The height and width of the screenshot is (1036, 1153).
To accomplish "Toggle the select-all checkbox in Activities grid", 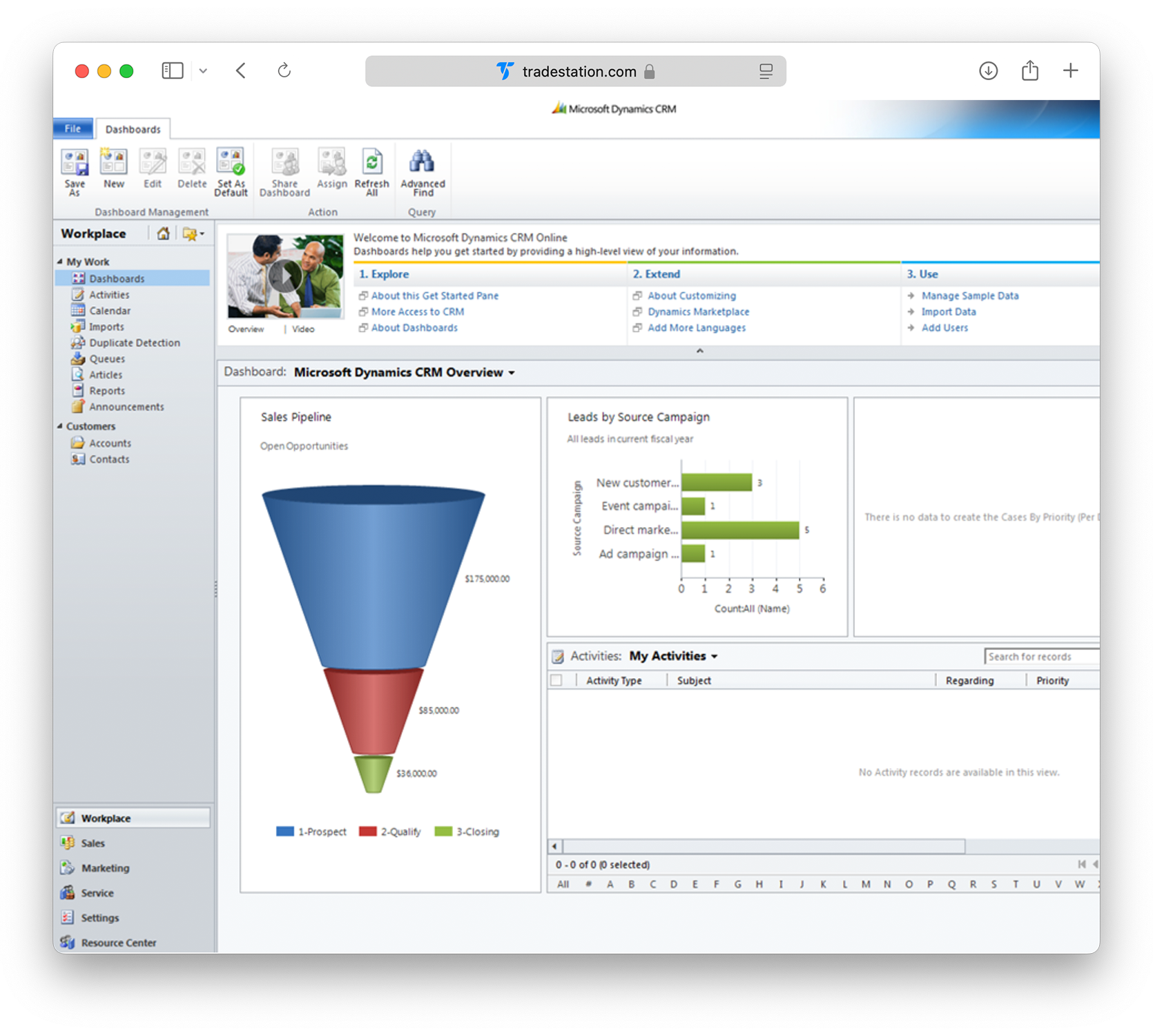I will [556, 680].
